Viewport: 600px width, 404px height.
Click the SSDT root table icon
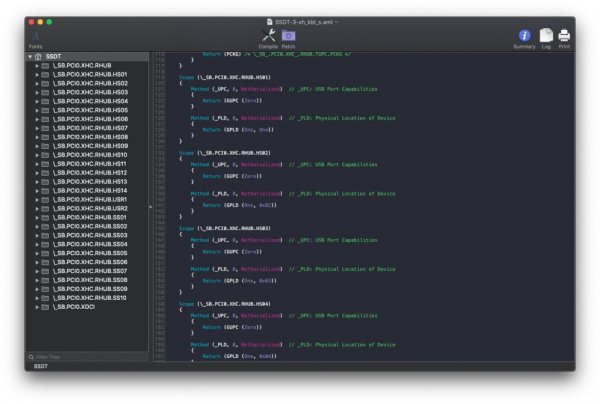pos(38,57)
